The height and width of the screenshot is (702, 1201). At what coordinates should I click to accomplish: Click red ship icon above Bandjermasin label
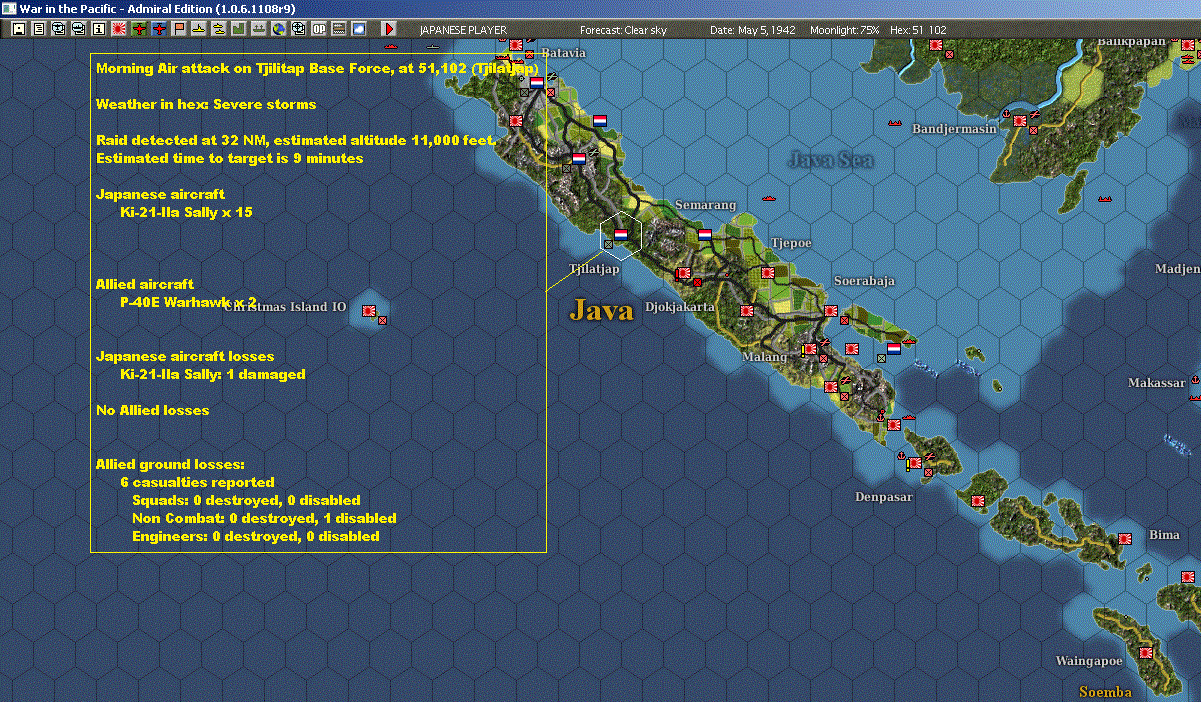[895, 122]
